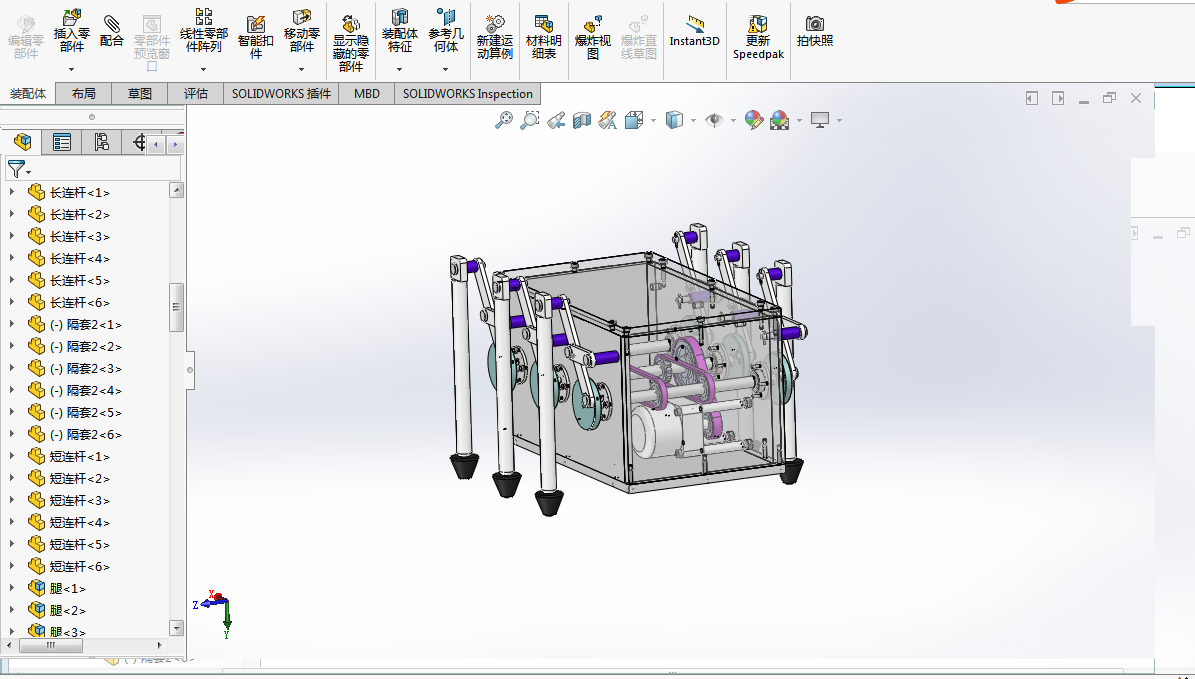The width and height of the screenshot is (1195, 679).
Task: Select 短连杆<3> in the feature tree
Action: click(x=79, y=501)
